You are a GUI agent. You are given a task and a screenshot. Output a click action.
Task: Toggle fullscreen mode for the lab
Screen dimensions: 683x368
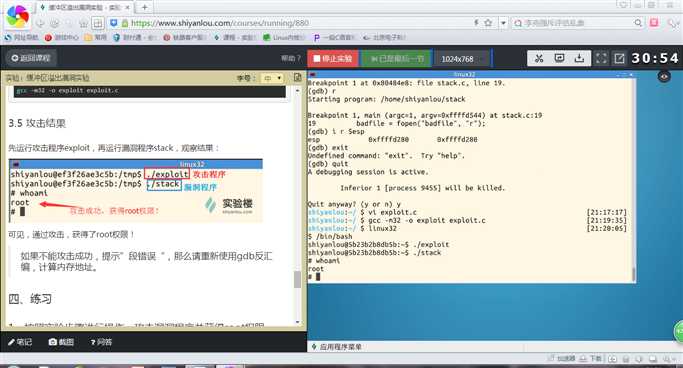click(x=601, y=58)
